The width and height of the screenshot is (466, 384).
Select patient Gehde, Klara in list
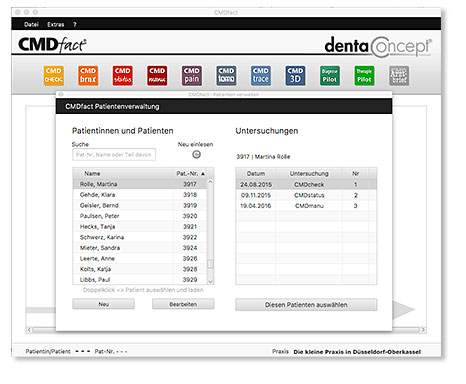coord(140,195)
